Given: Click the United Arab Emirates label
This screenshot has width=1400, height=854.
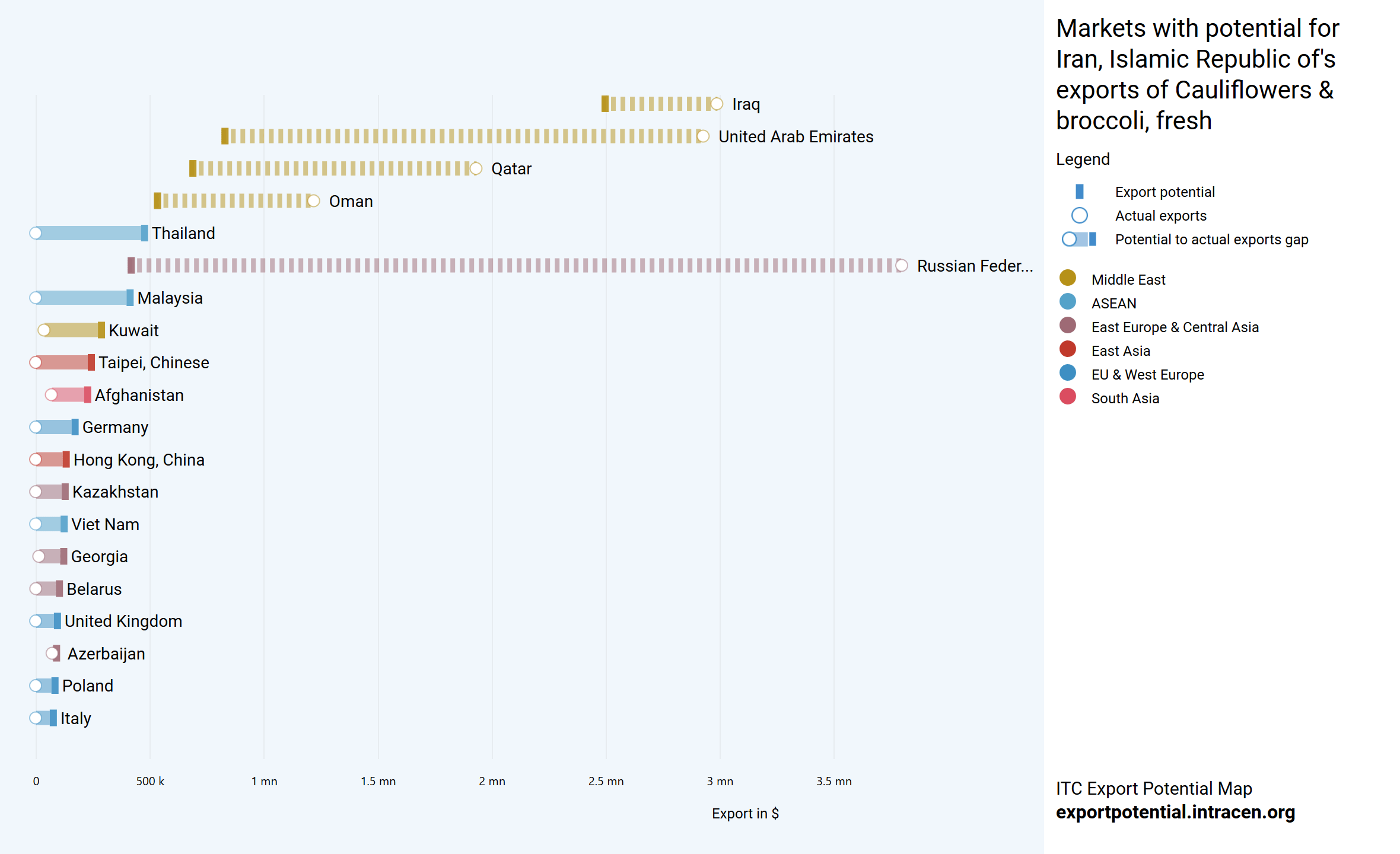Looking at the screenshot, I should coord(796,136).
